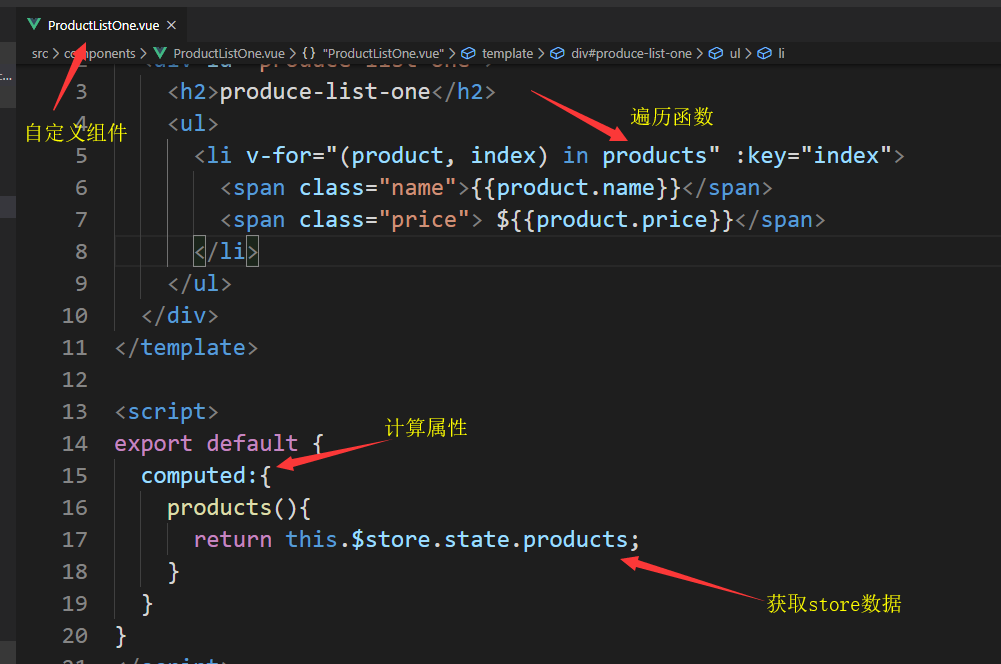
Task: Open ProductListOne.vue file breadcrumb
Action: point(227,53)
